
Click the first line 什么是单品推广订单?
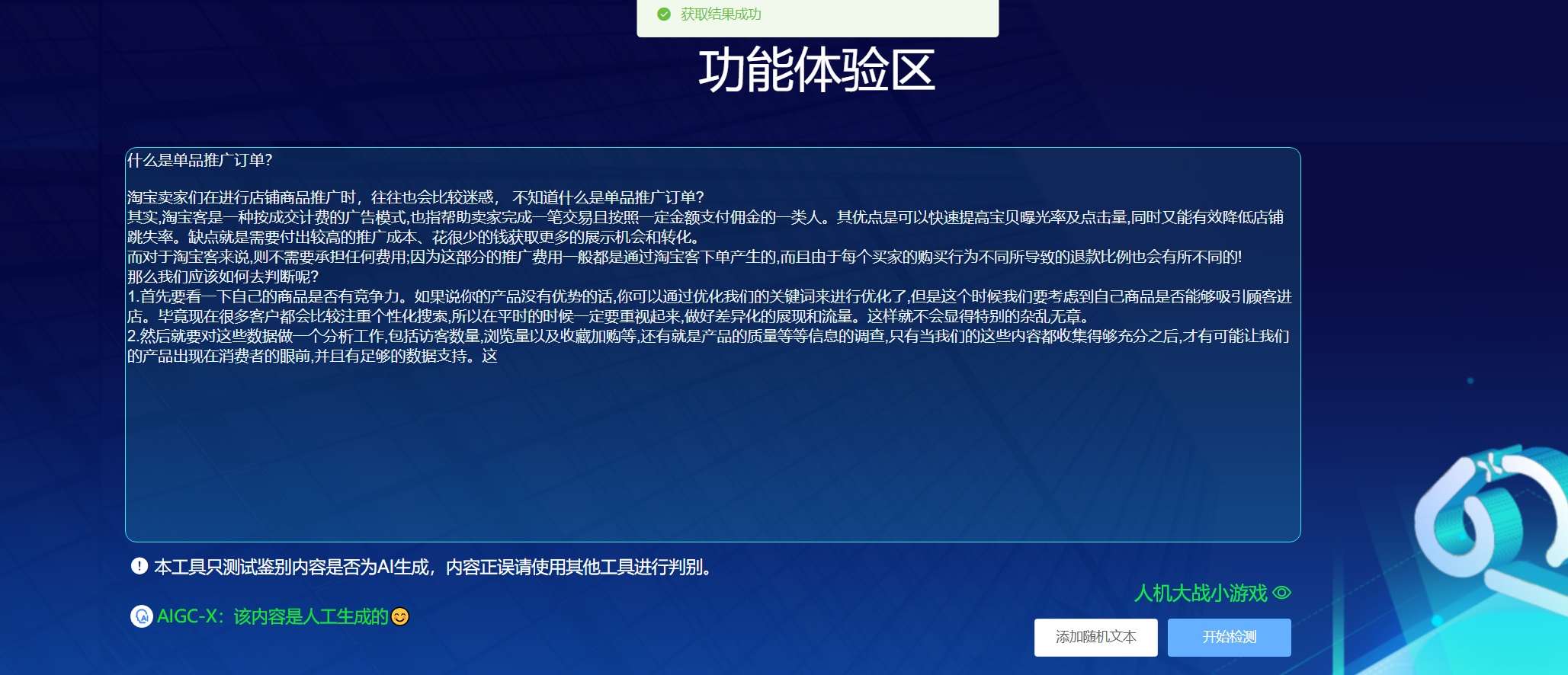pyautogui.click(x=200, y=160)
